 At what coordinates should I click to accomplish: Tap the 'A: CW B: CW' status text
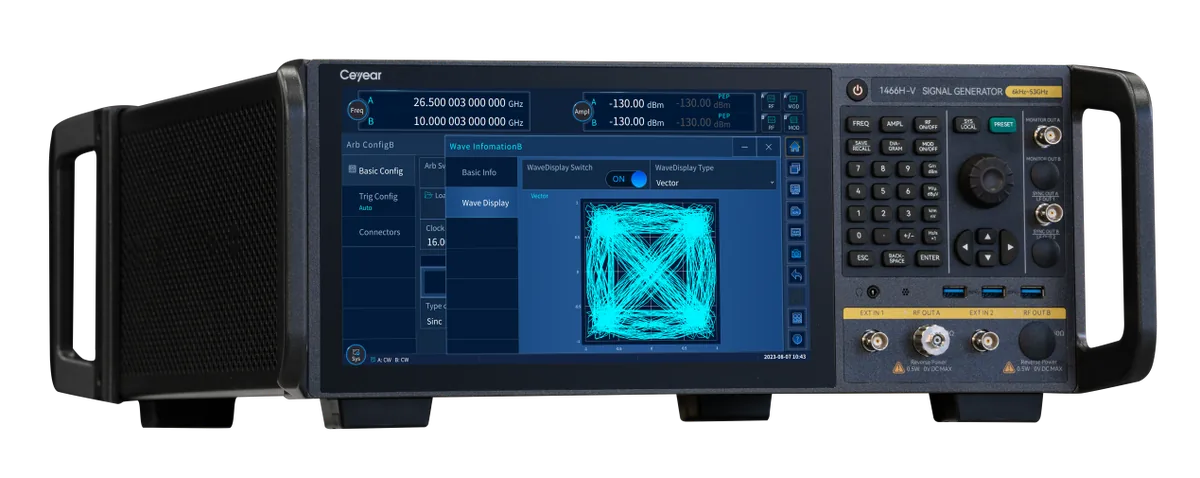tap(392, 359)
